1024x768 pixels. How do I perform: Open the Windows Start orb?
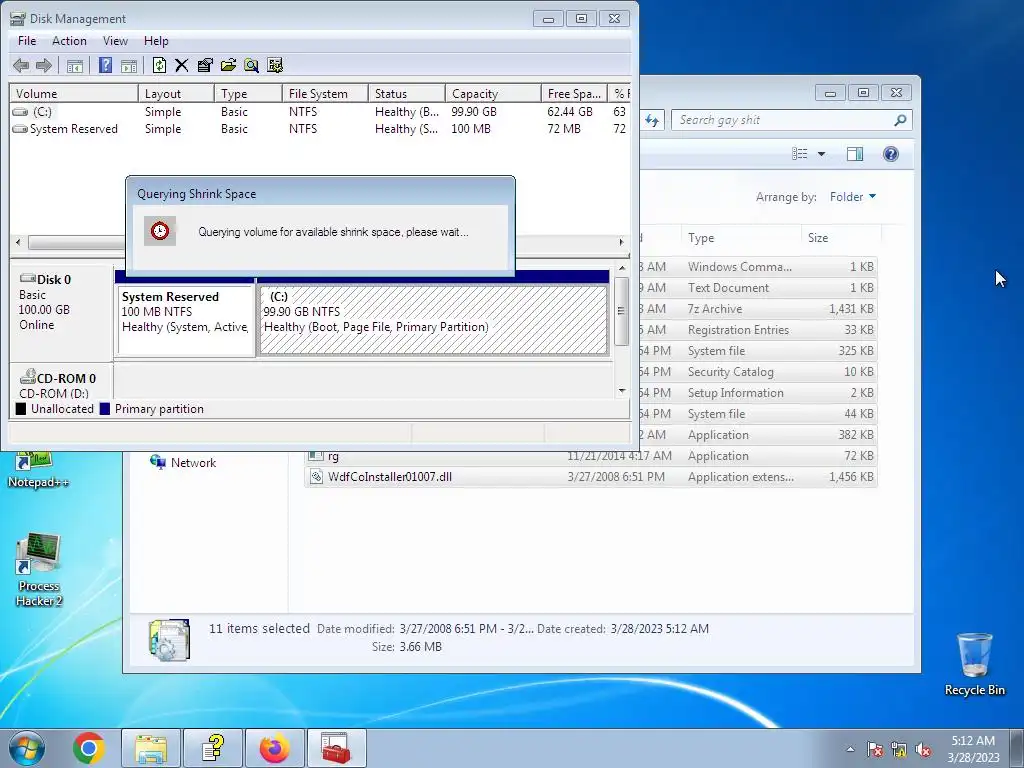(27, 748)
